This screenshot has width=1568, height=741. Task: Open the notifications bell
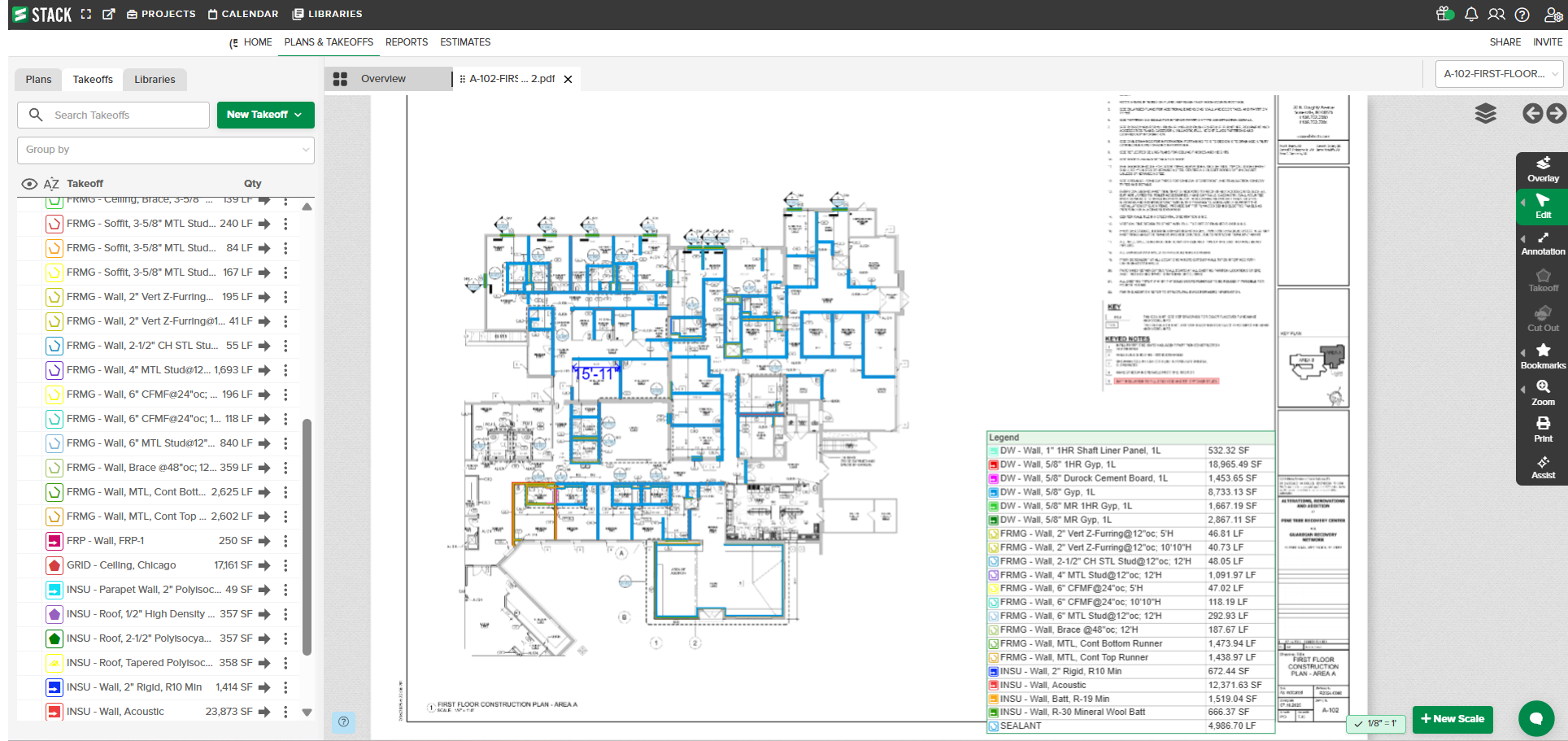(x=1470, y=14)
